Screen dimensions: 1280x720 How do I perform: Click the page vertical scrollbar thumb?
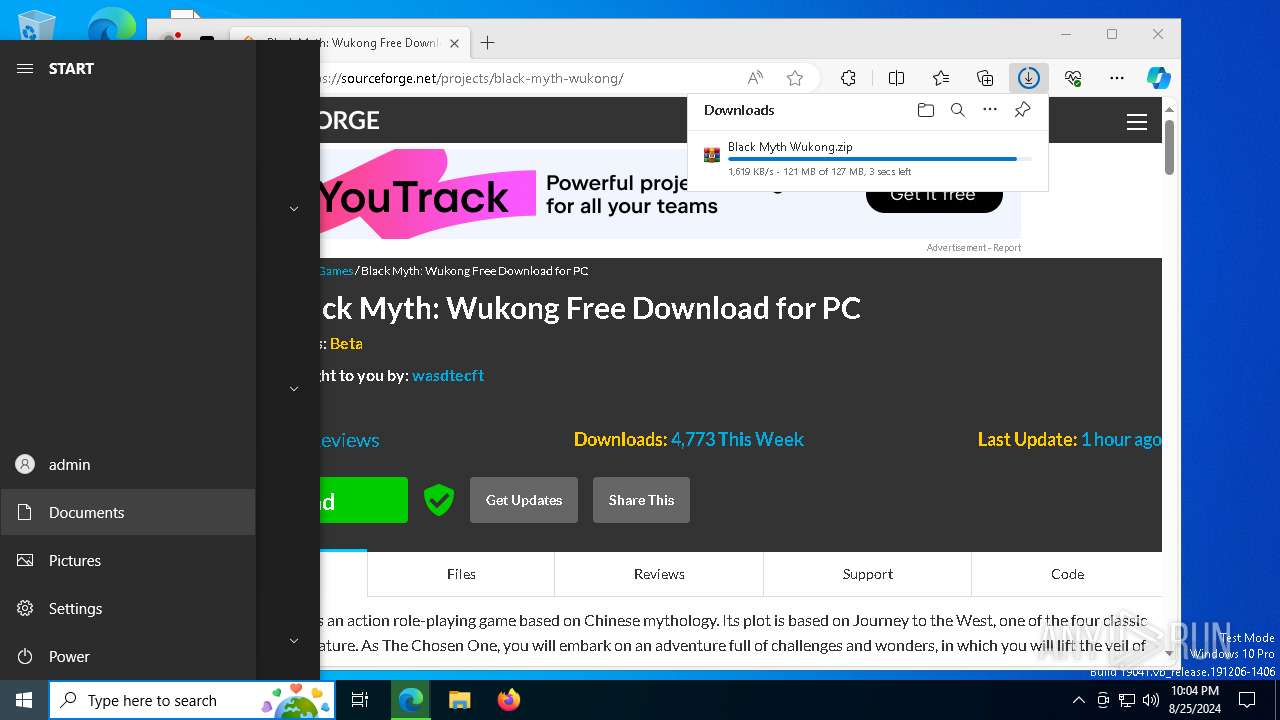pyautogui.click(x=1169, y=147)
